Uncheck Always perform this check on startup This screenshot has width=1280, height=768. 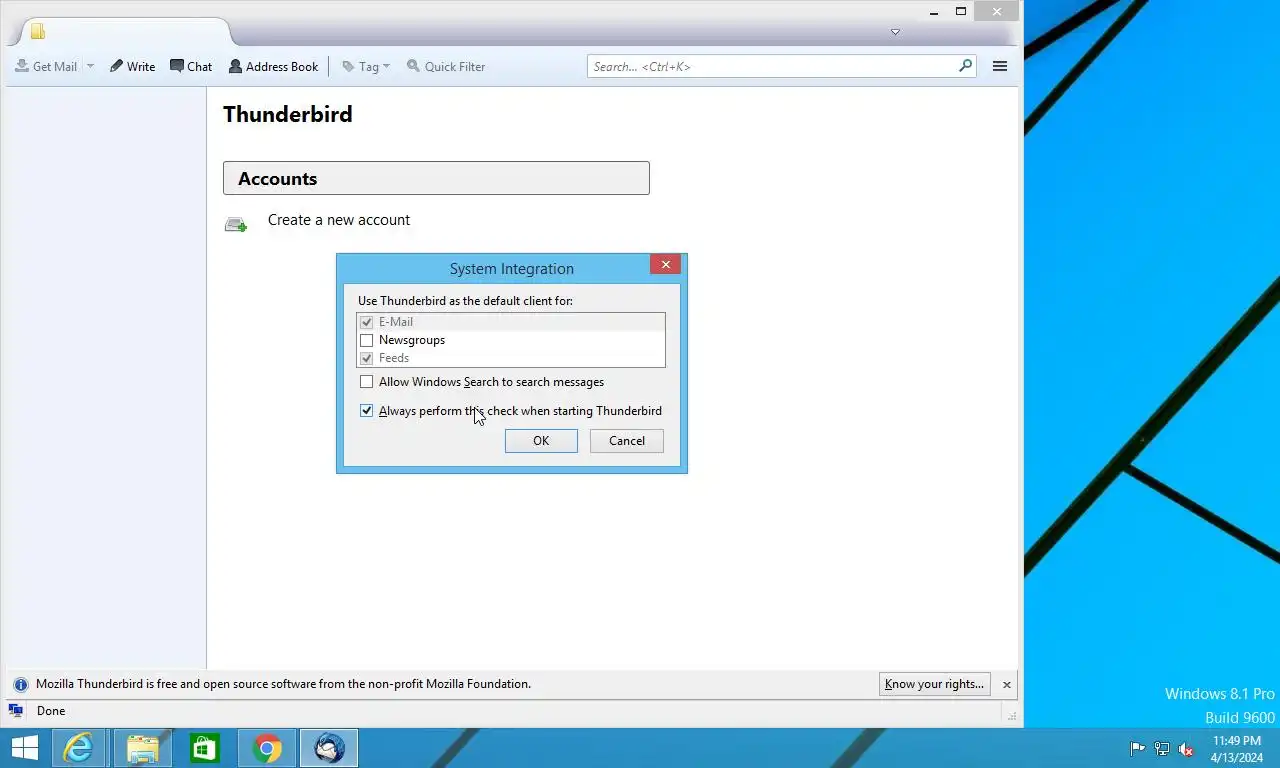pos(367,411)
